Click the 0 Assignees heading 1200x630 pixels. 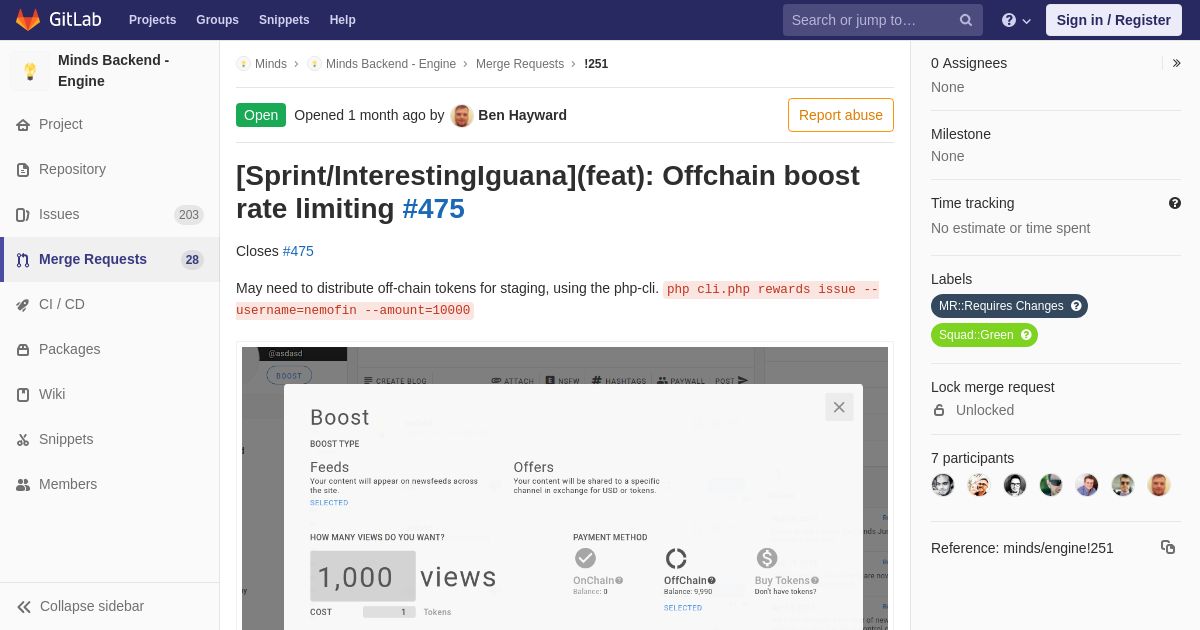point(969,63)
